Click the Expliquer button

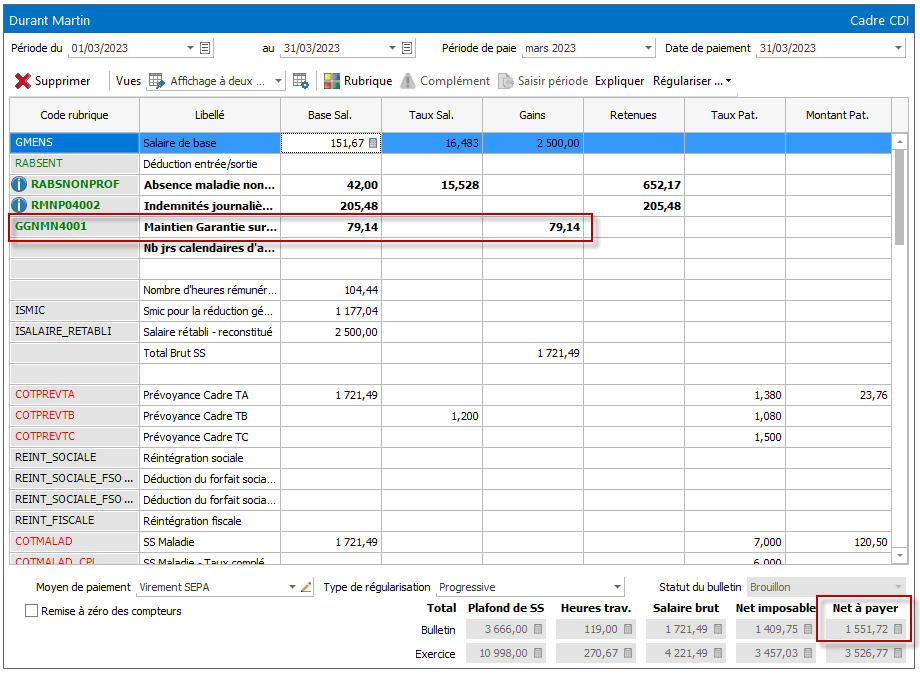point(619,81)
